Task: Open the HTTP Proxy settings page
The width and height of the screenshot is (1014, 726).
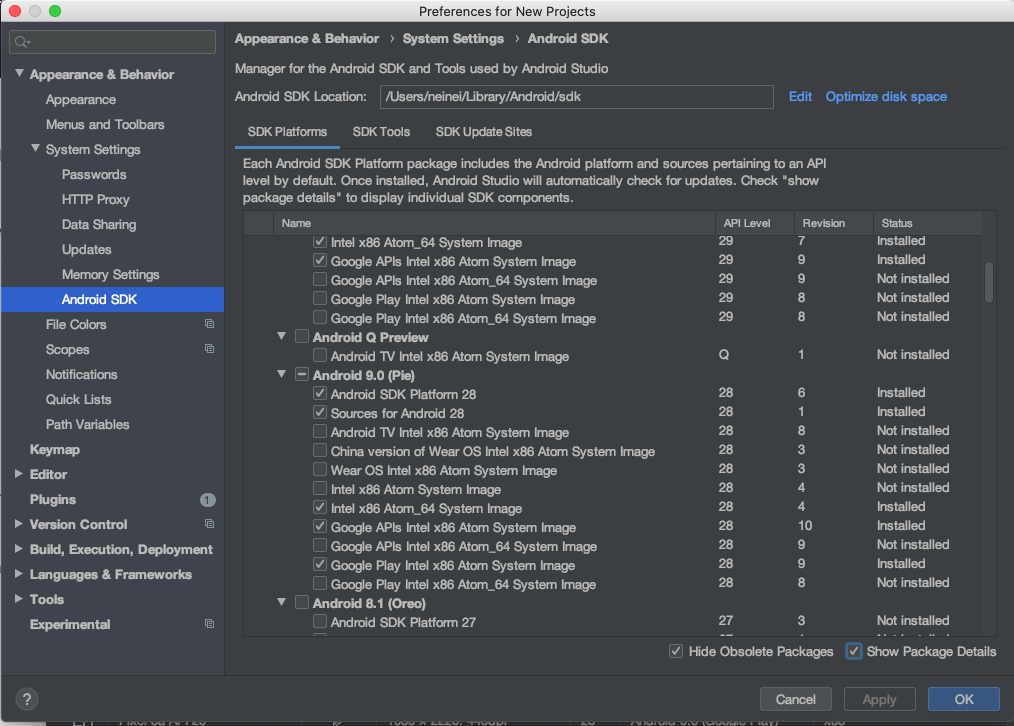Action: pos(96,200)
